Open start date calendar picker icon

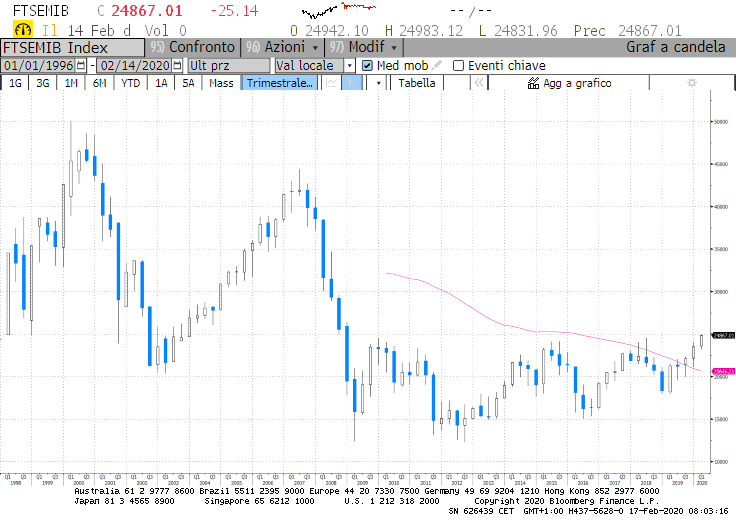[81, 65]
